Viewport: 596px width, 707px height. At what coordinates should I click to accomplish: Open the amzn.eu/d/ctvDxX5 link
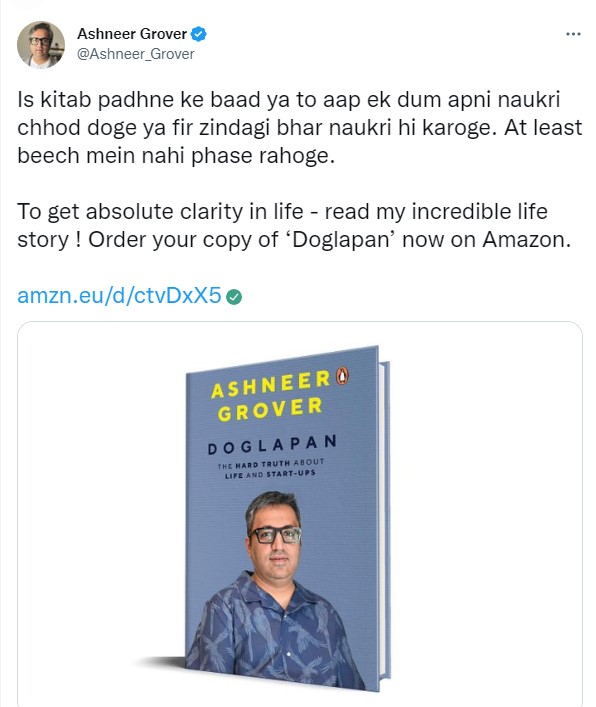[x=119, y=296]
